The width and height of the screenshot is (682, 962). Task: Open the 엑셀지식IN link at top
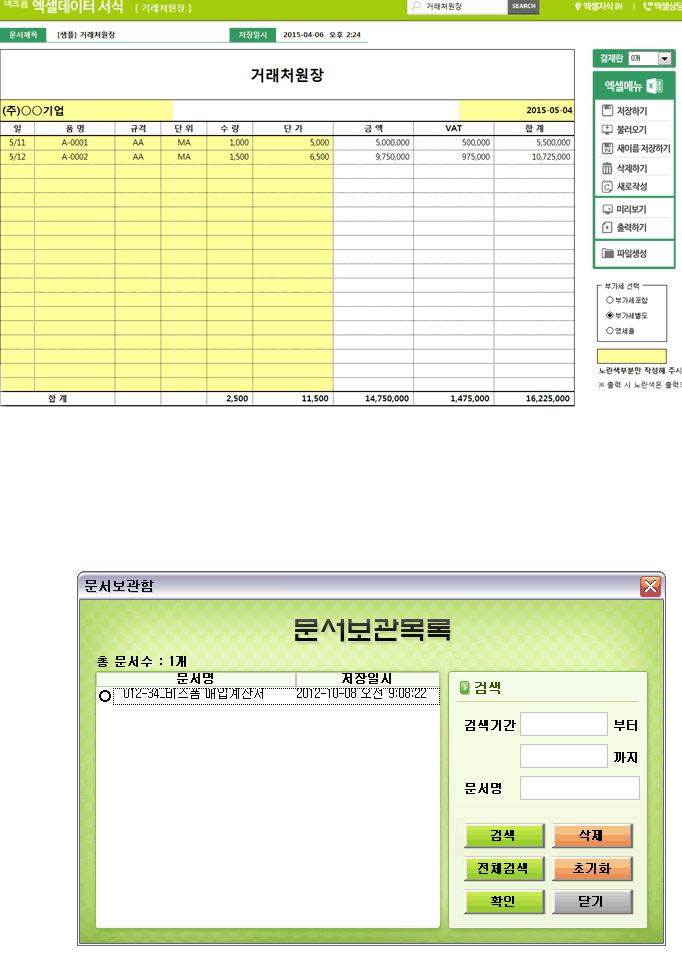(x=598, y=6)
